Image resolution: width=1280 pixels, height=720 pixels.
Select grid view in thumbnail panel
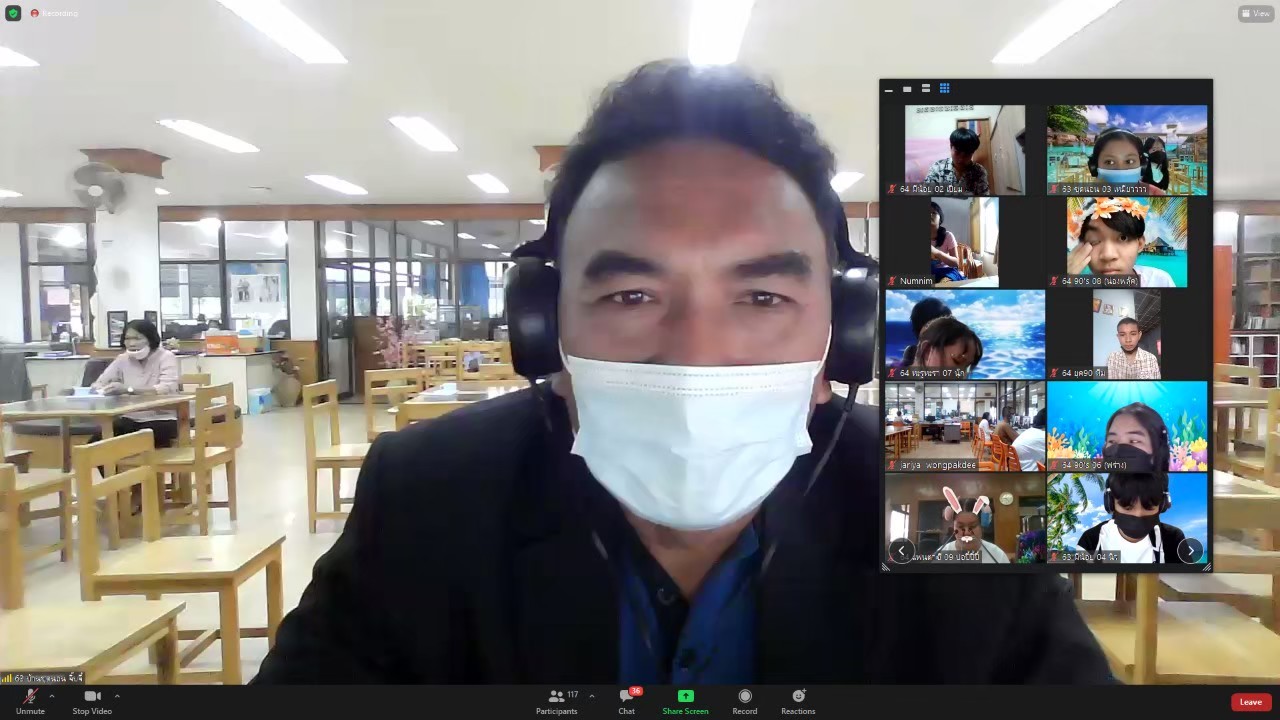(x=944, y=89)
